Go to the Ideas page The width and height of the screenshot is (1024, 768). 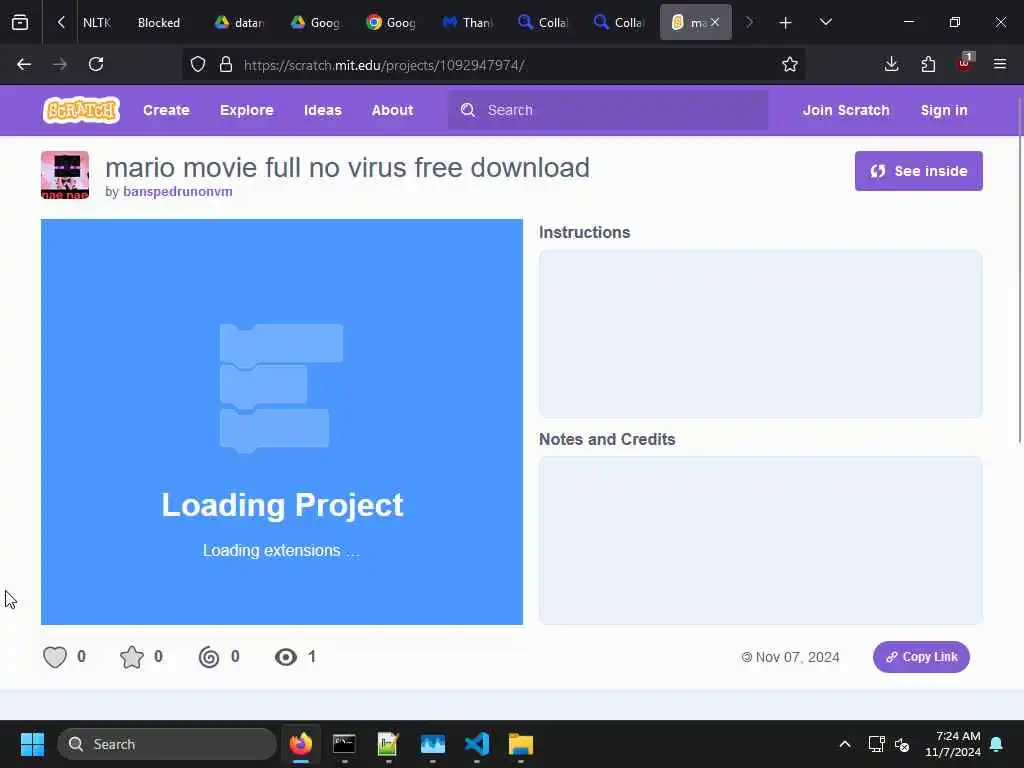(x=323, y=110)
